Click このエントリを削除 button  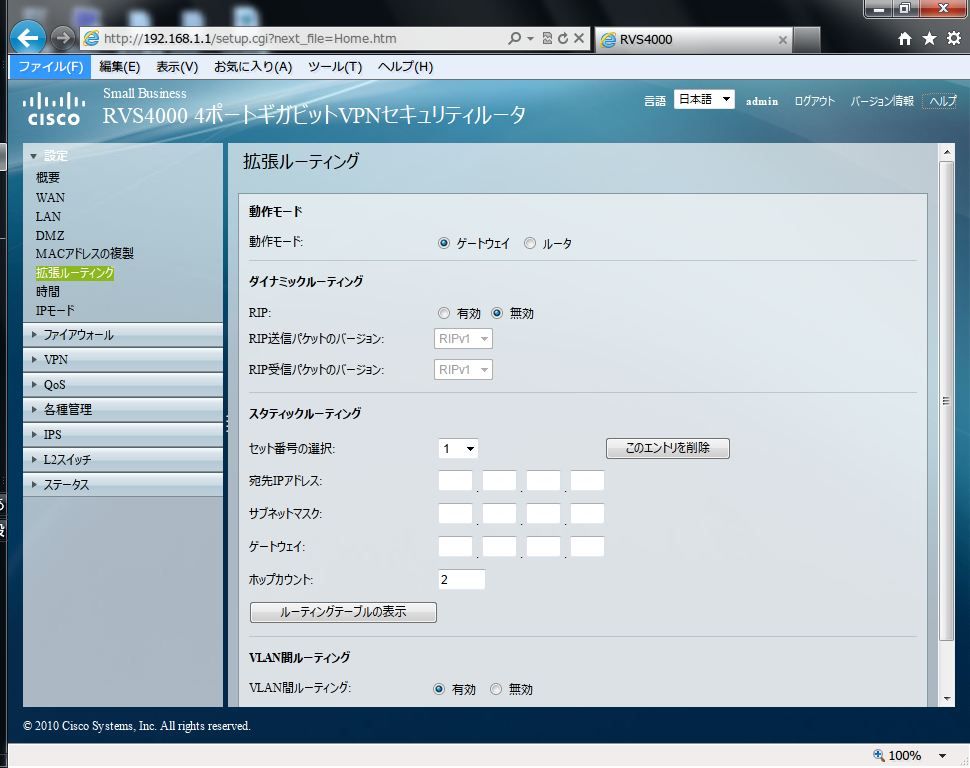click(667, 448)
